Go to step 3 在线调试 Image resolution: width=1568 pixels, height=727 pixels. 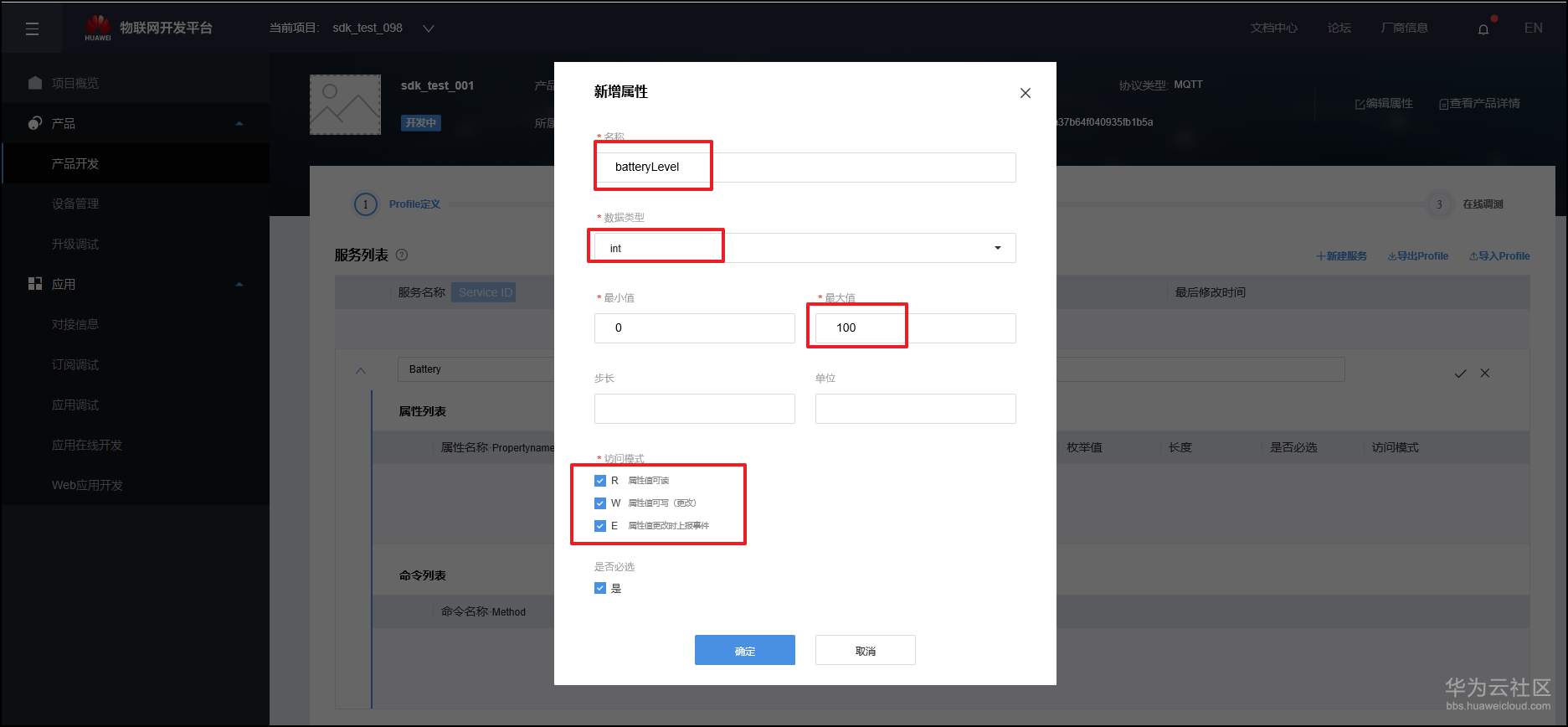tap(1465, 204)
